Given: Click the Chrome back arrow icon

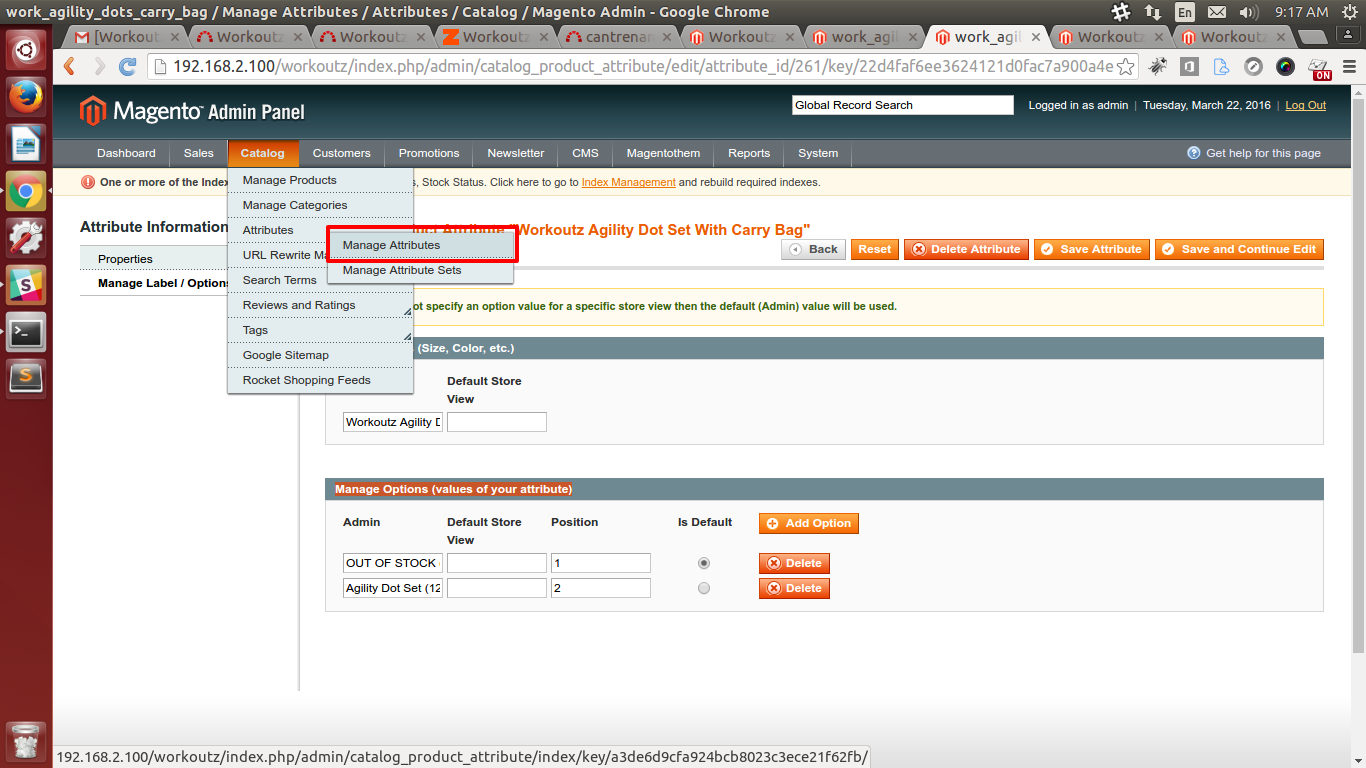Looking at the screenshot, I should pos(69,67).
